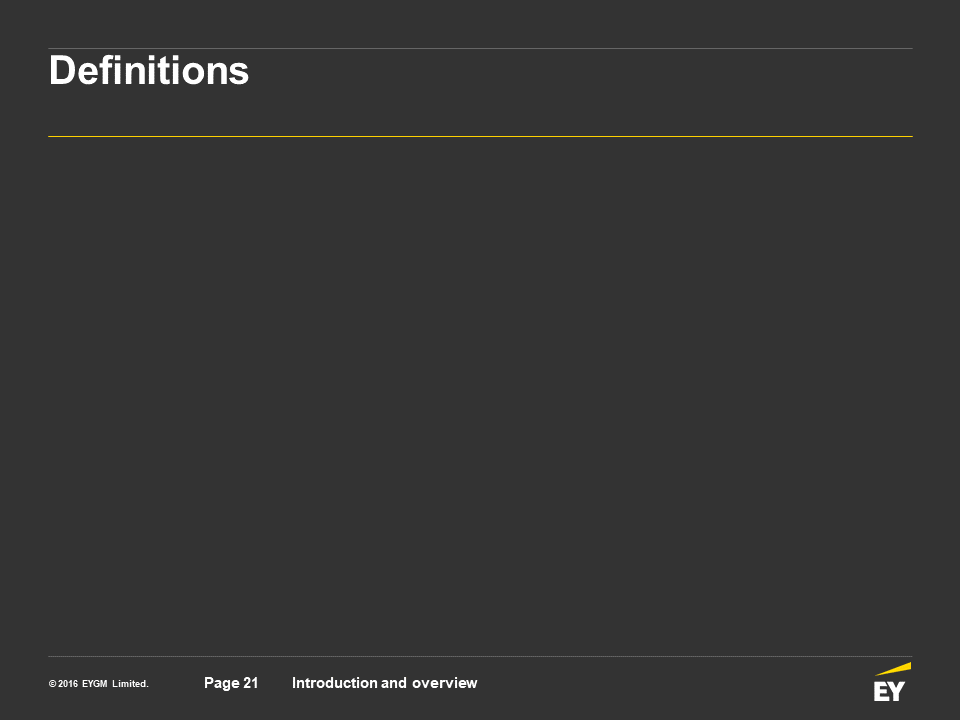Click the copyright symbol before 2016
Viewport: 960px width, 720px height.
click(x=53, y=684)
